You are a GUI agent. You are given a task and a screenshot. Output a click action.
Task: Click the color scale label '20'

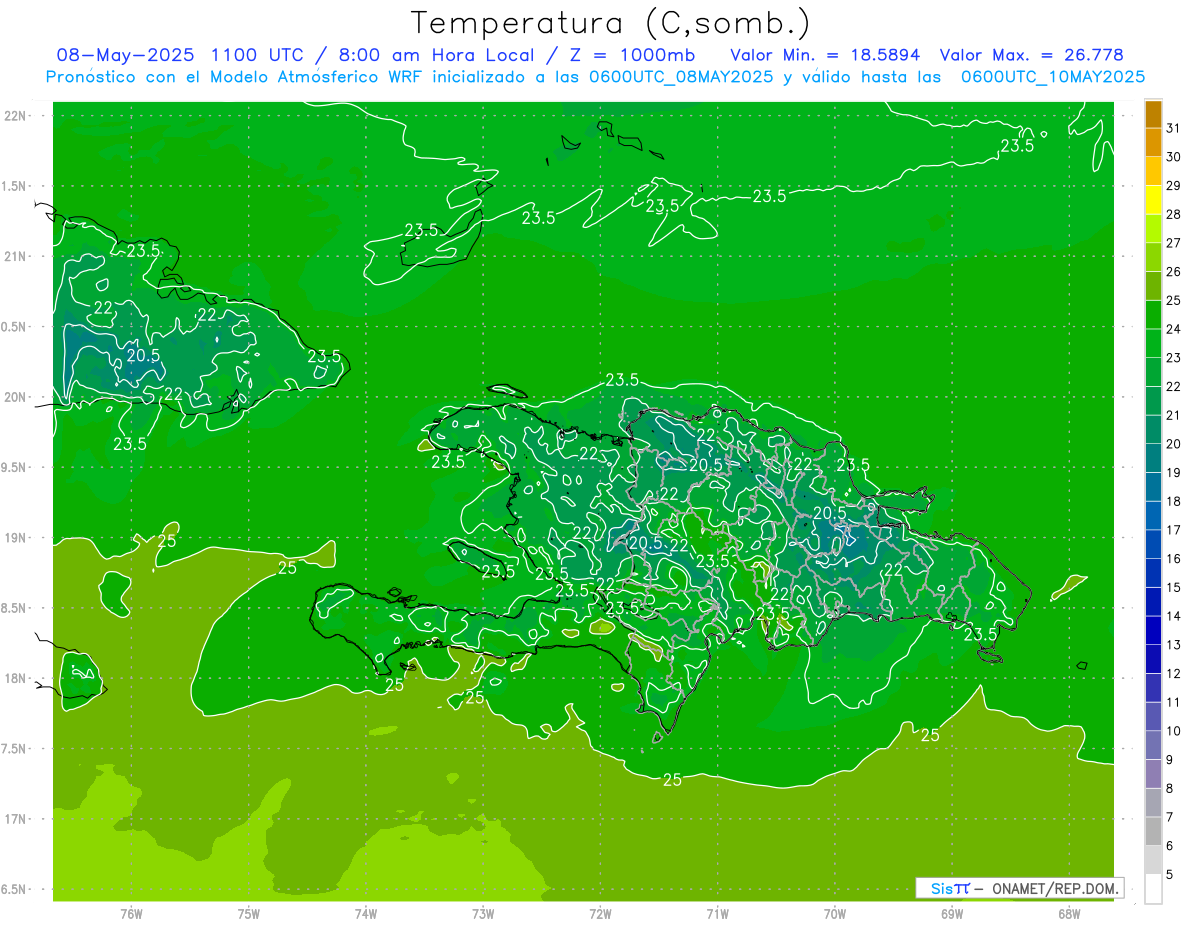[x=1174, y=444]
